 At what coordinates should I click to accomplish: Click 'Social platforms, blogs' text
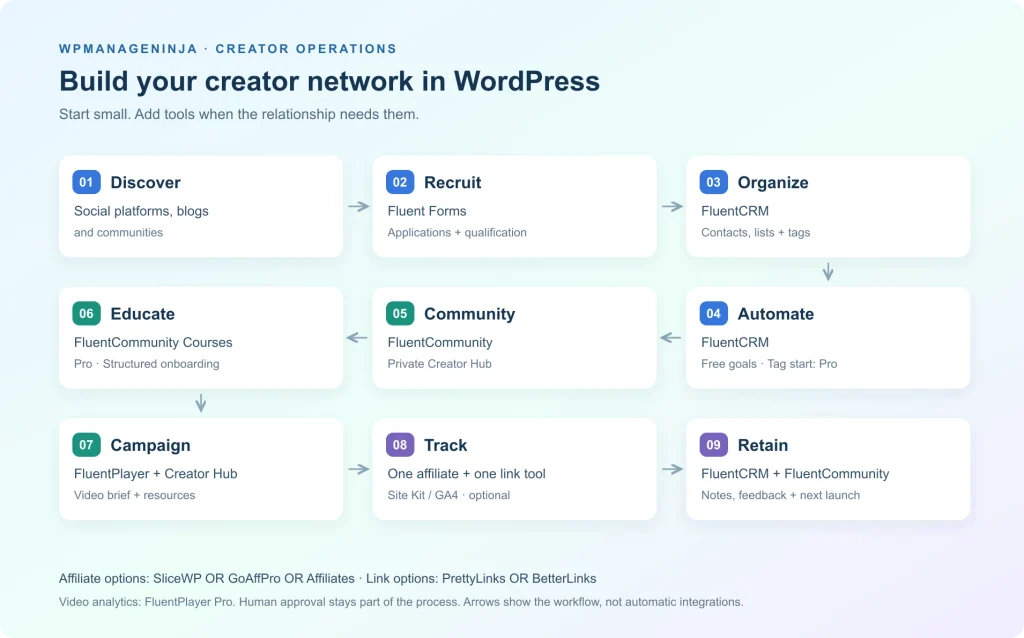pyautogui.click(x=141, y=211)
